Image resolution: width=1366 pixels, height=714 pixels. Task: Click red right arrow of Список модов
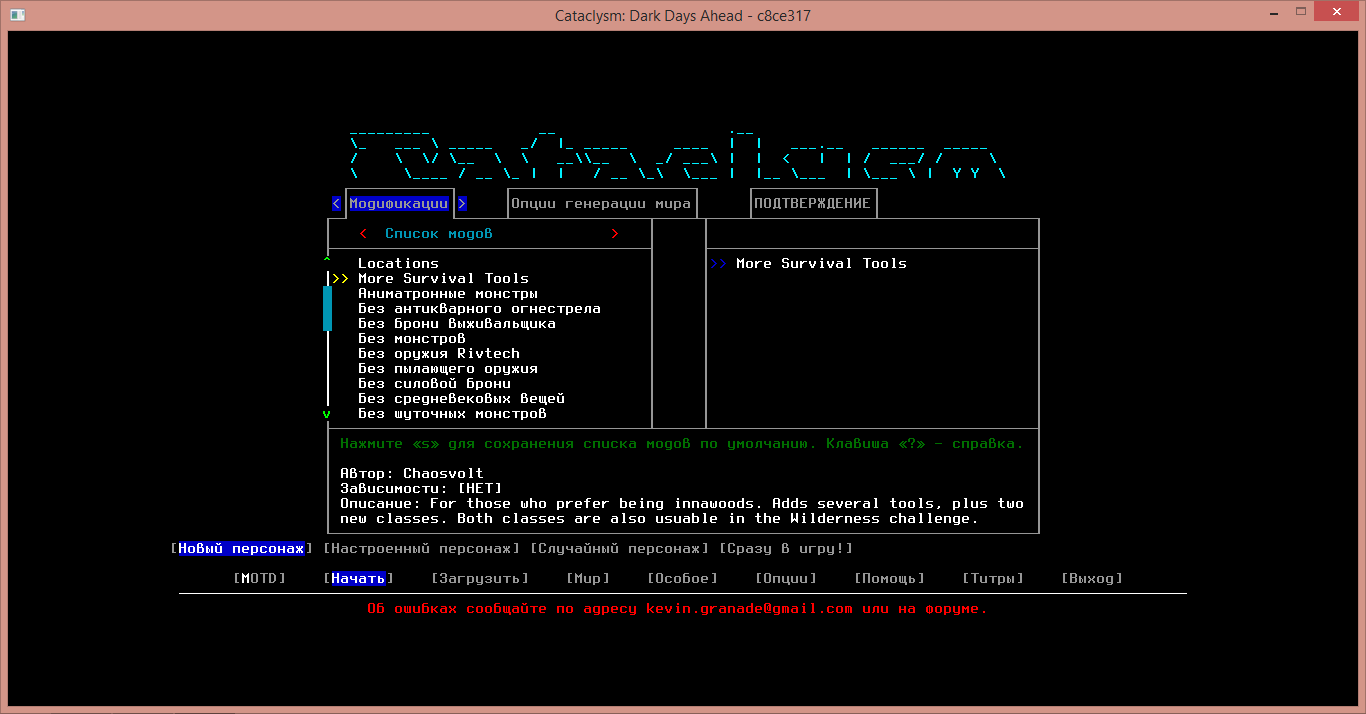point(615,233)
